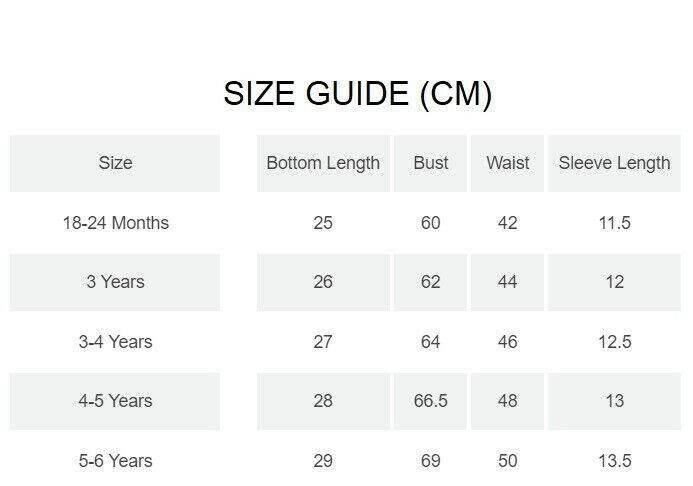Click the Bottom Length column header
The image size is (693, 486).
tap(323, 163)
